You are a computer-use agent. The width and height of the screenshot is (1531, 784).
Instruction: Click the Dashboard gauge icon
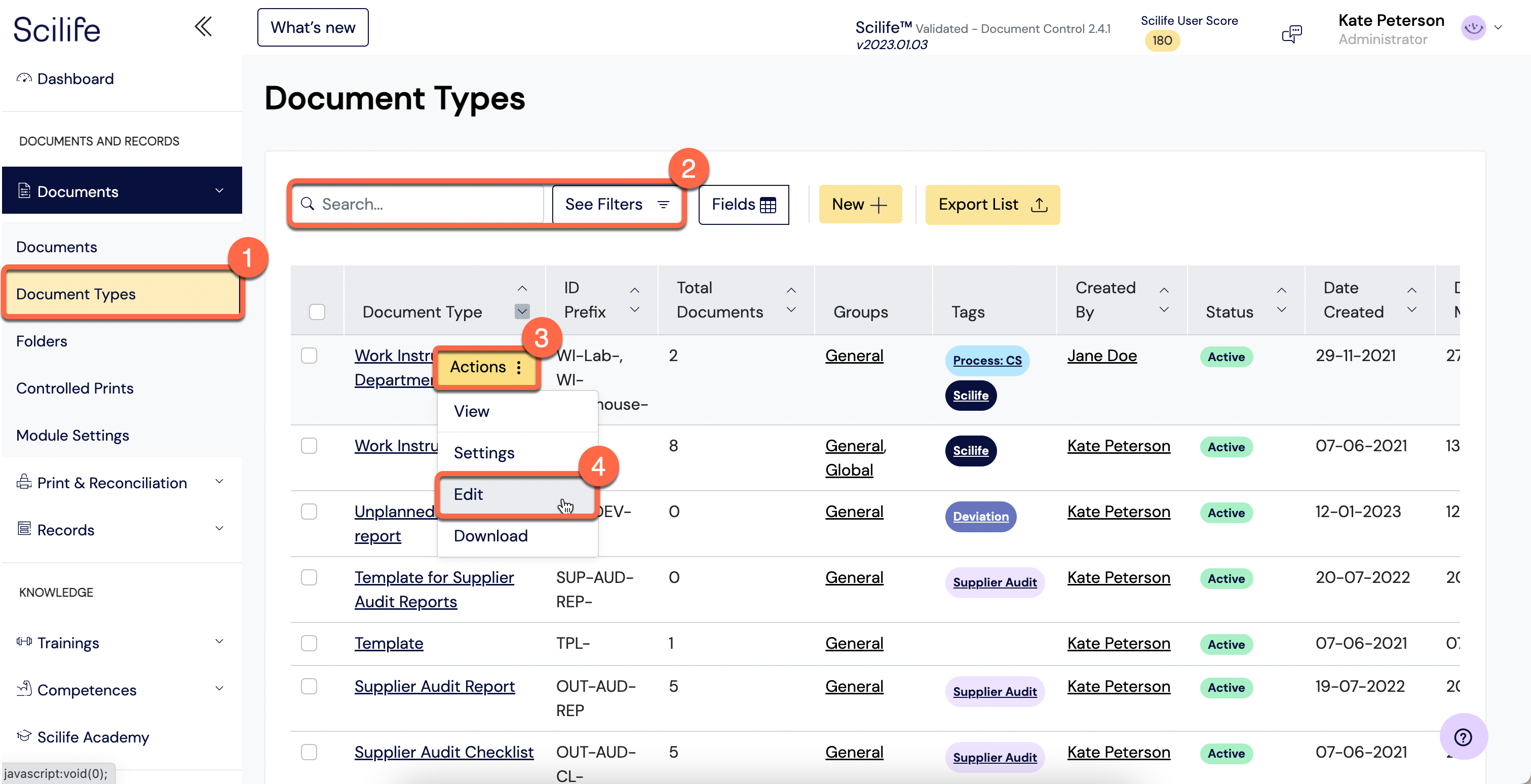[24, 79]
